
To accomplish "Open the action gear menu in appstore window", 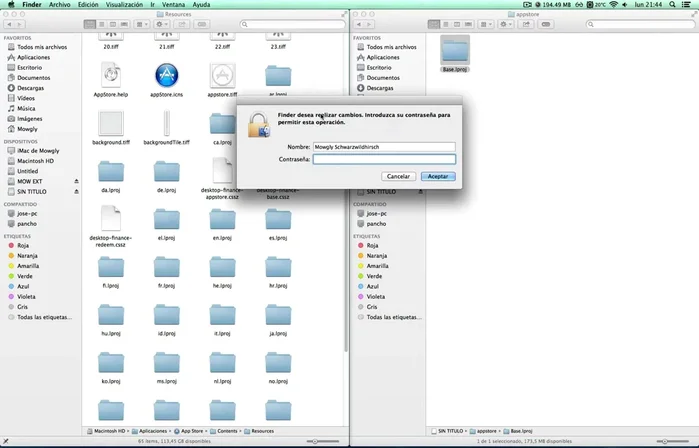I will coord(505,25).
